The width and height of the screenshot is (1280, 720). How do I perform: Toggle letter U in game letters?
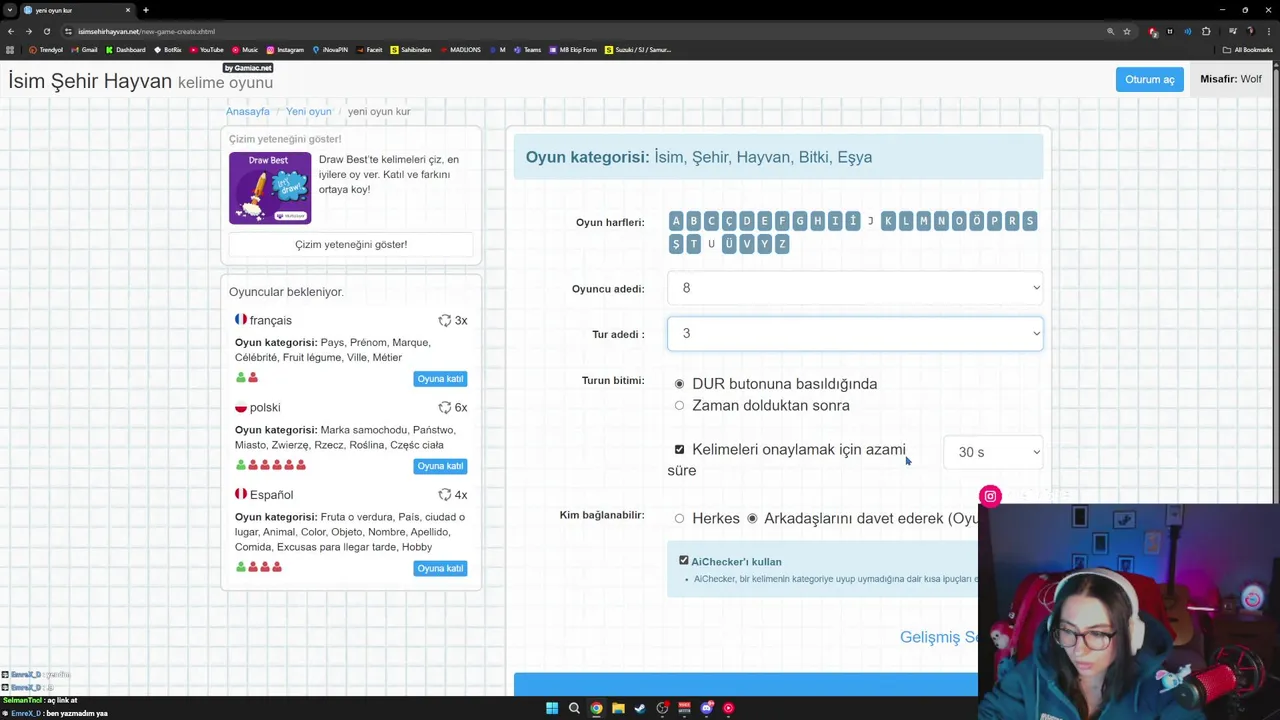point(711,244)
